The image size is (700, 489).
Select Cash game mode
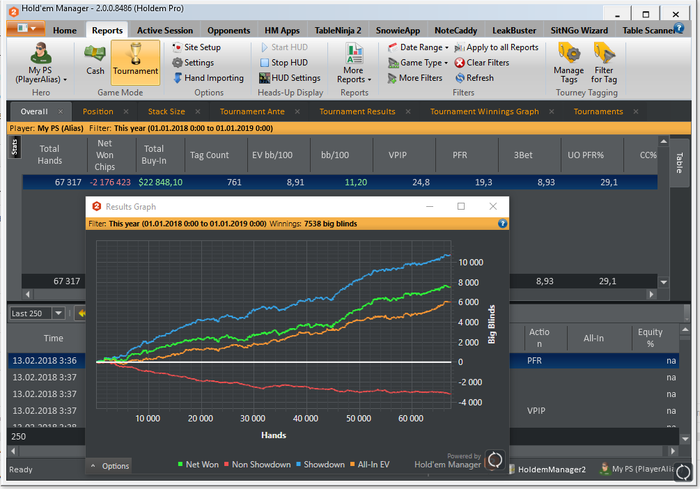(x=95, y=59)
